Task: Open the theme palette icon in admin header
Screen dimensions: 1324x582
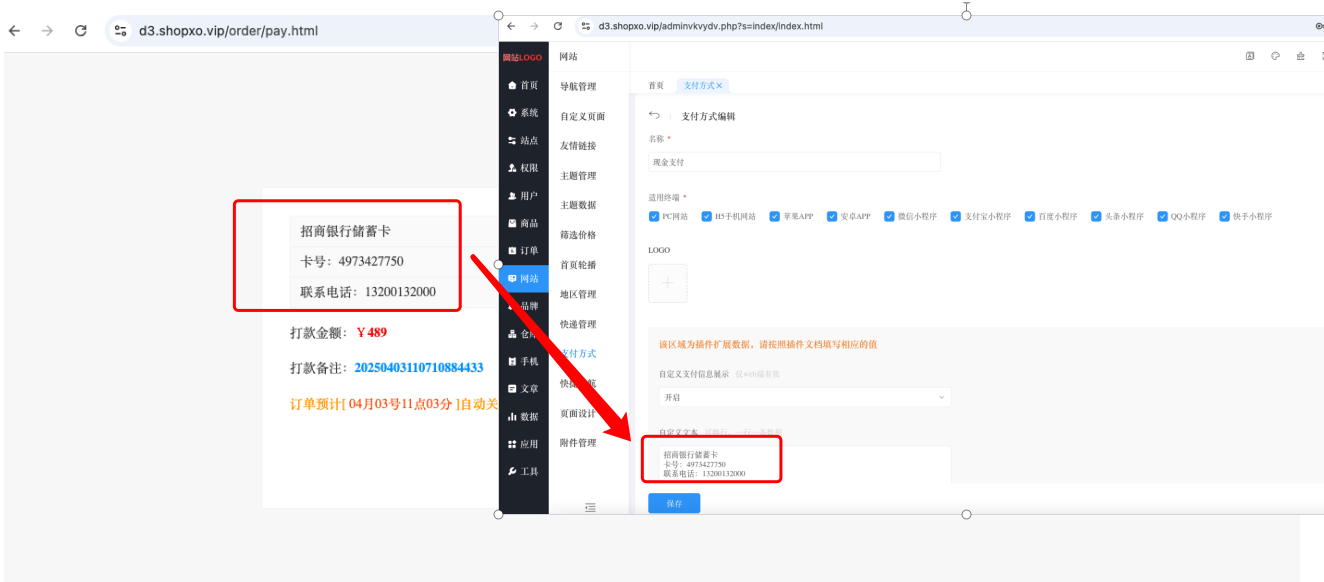Action: pos(1275,56)
